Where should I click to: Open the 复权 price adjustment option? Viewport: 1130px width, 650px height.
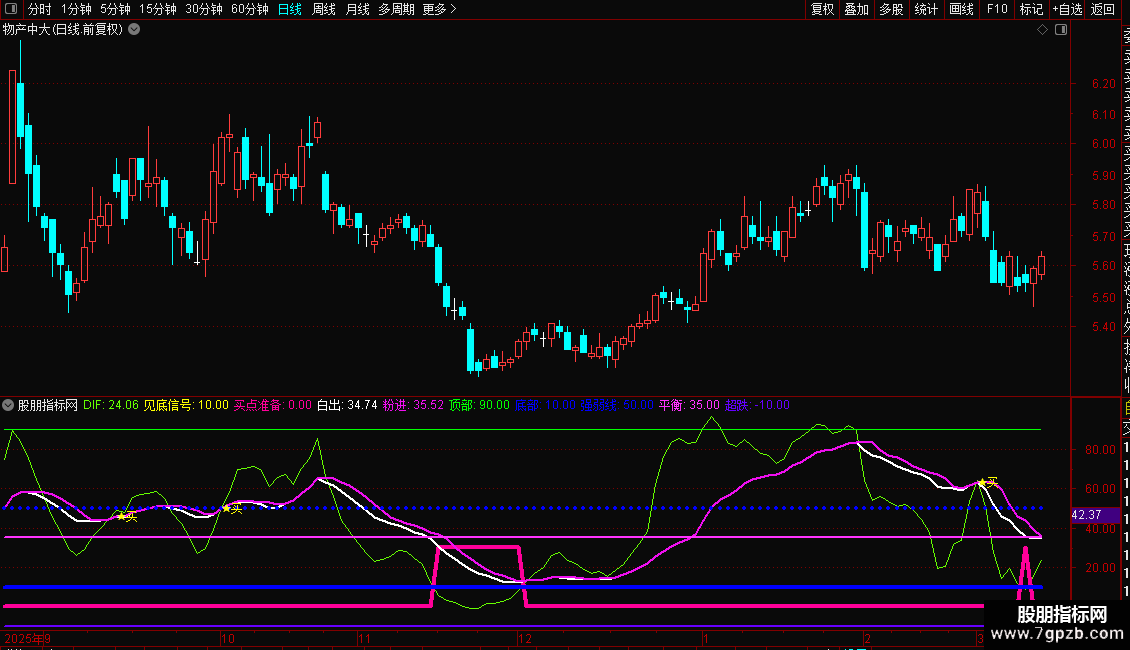822,10
